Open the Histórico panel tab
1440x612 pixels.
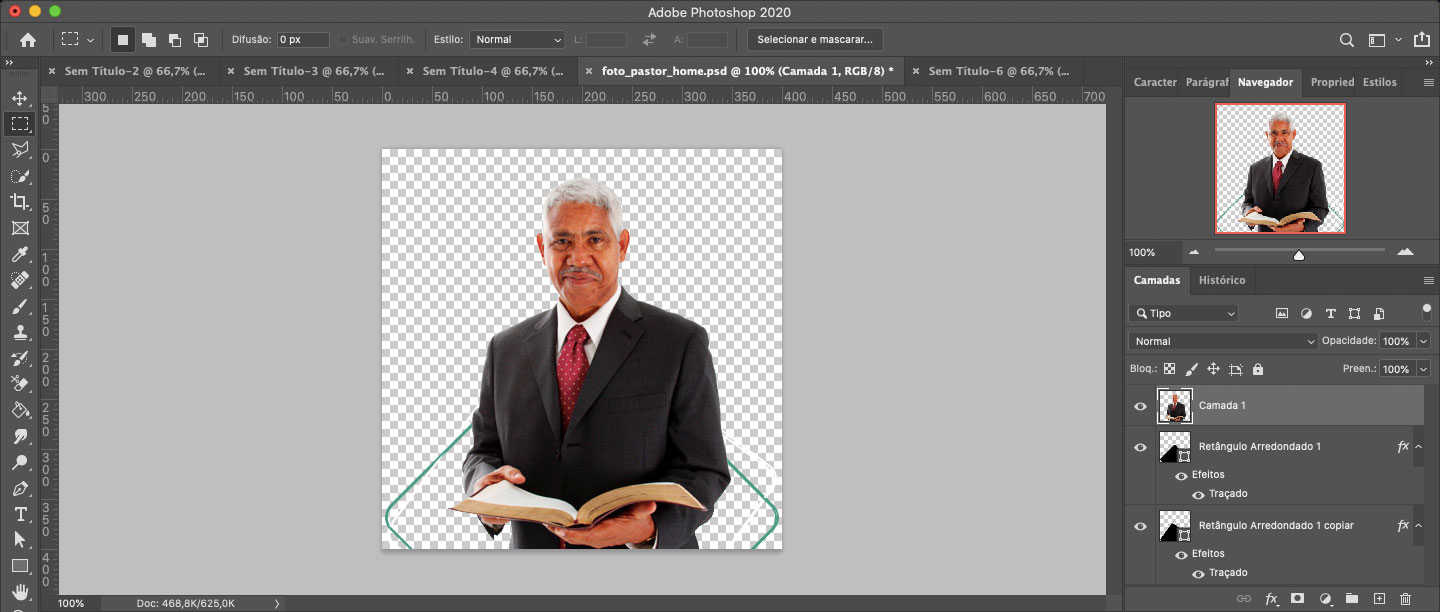click(x=1221, y=280)
